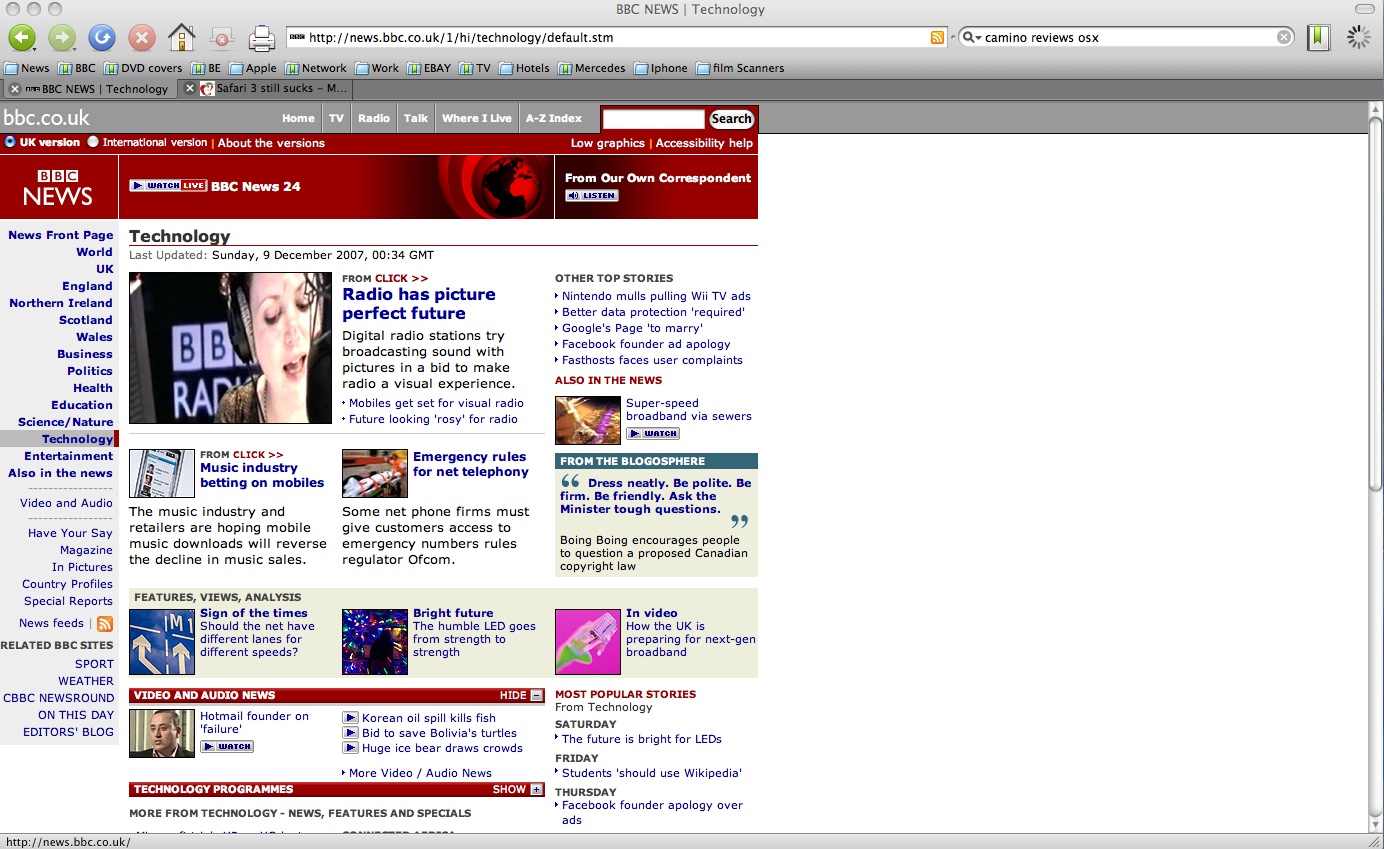Click the BBC News logo

58,187
